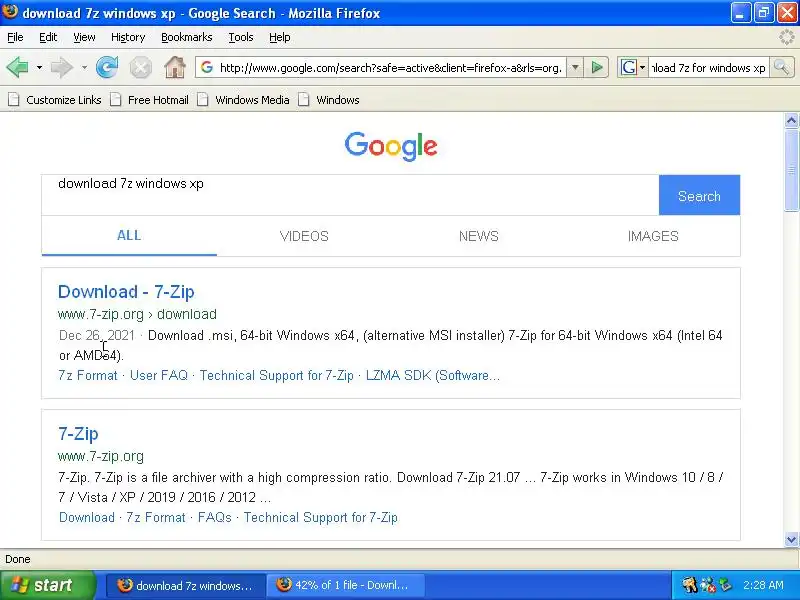Click the toolbar search box text

[x=709, y=67]
